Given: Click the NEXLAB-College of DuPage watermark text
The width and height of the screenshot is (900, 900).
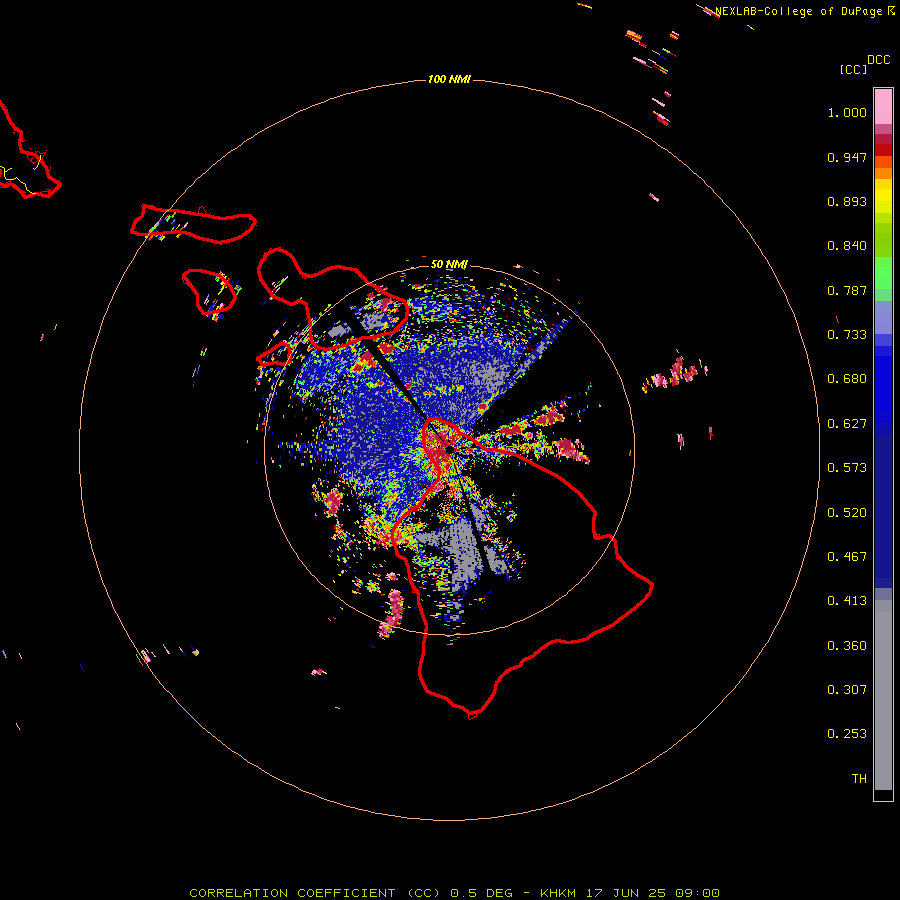Looking at the screenshot, I should pyautogui.click(x=800, y=11).
